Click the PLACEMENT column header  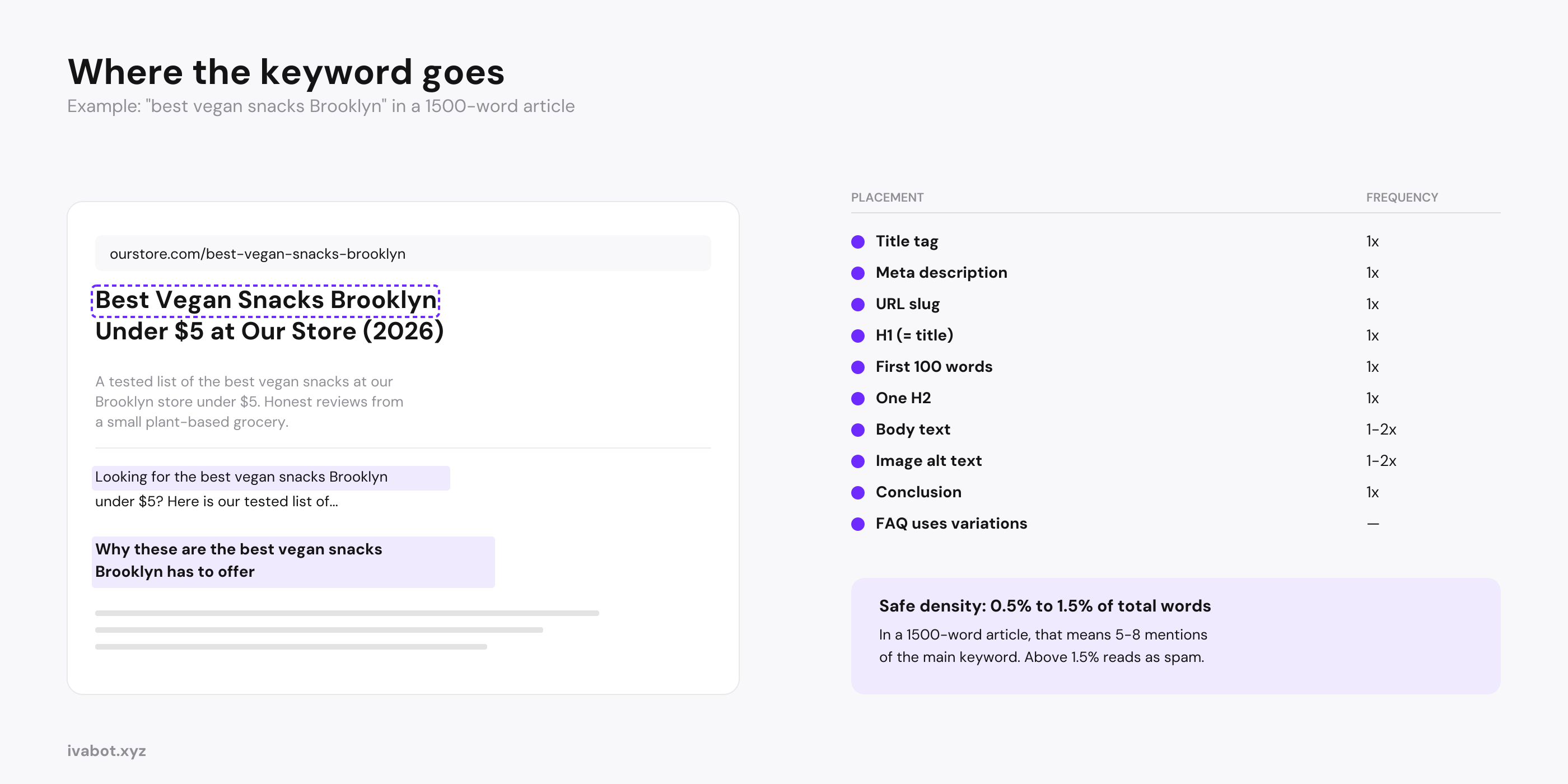tap(887, 197)
